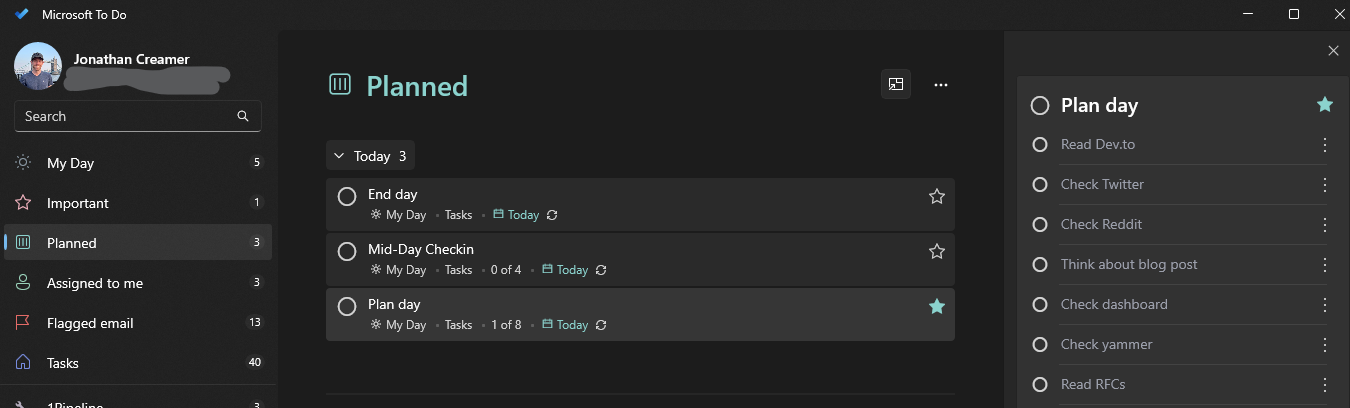Close the task detail pane
1350x408 pixels.
pos(1333,51)
